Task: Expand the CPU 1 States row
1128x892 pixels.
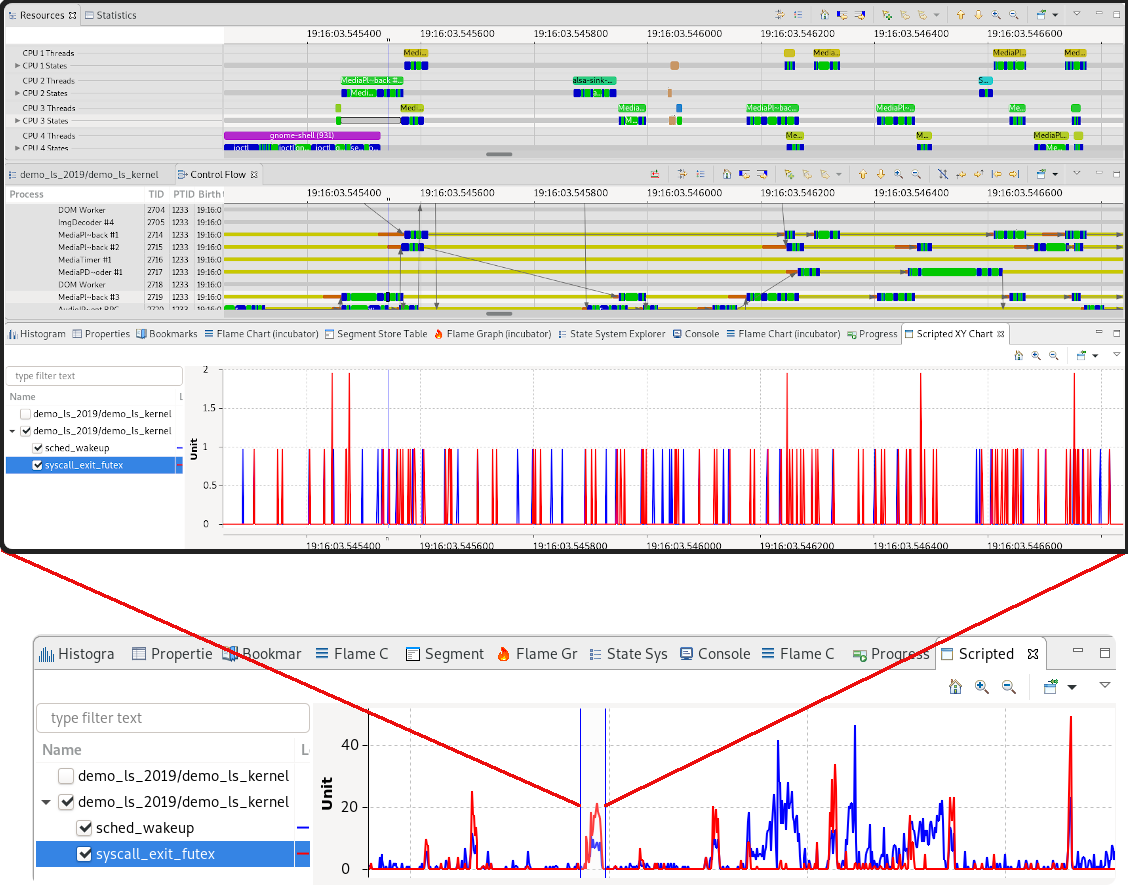Action: (17, 66)
